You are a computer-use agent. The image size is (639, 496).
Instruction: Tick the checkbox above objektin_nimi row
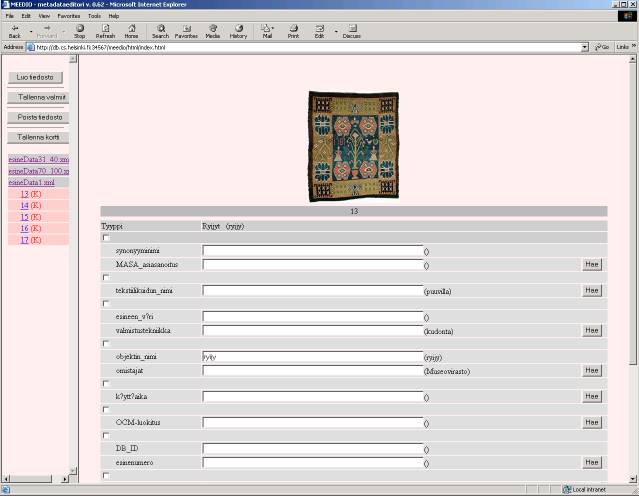pos(106,343)
